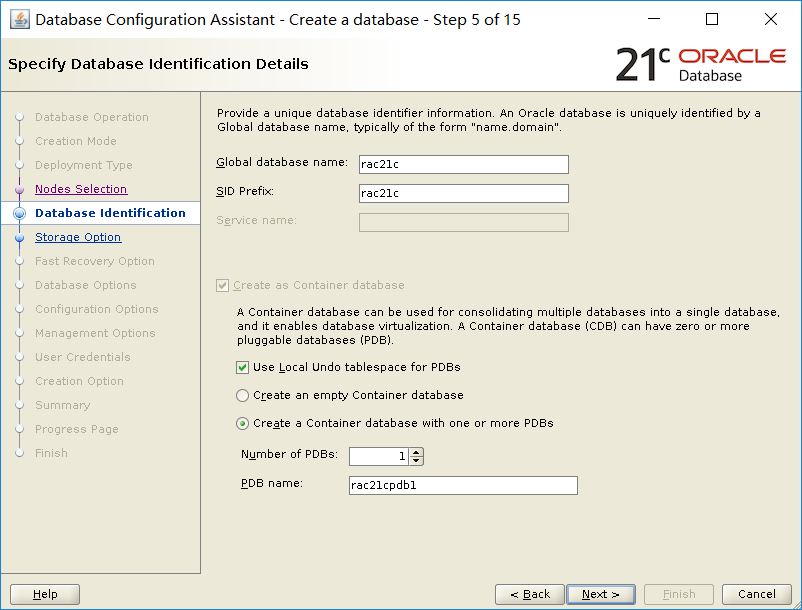This screenshot has width=802, height=610.
Task: Increase the Number of PDBs value
Action: point(416,452)
